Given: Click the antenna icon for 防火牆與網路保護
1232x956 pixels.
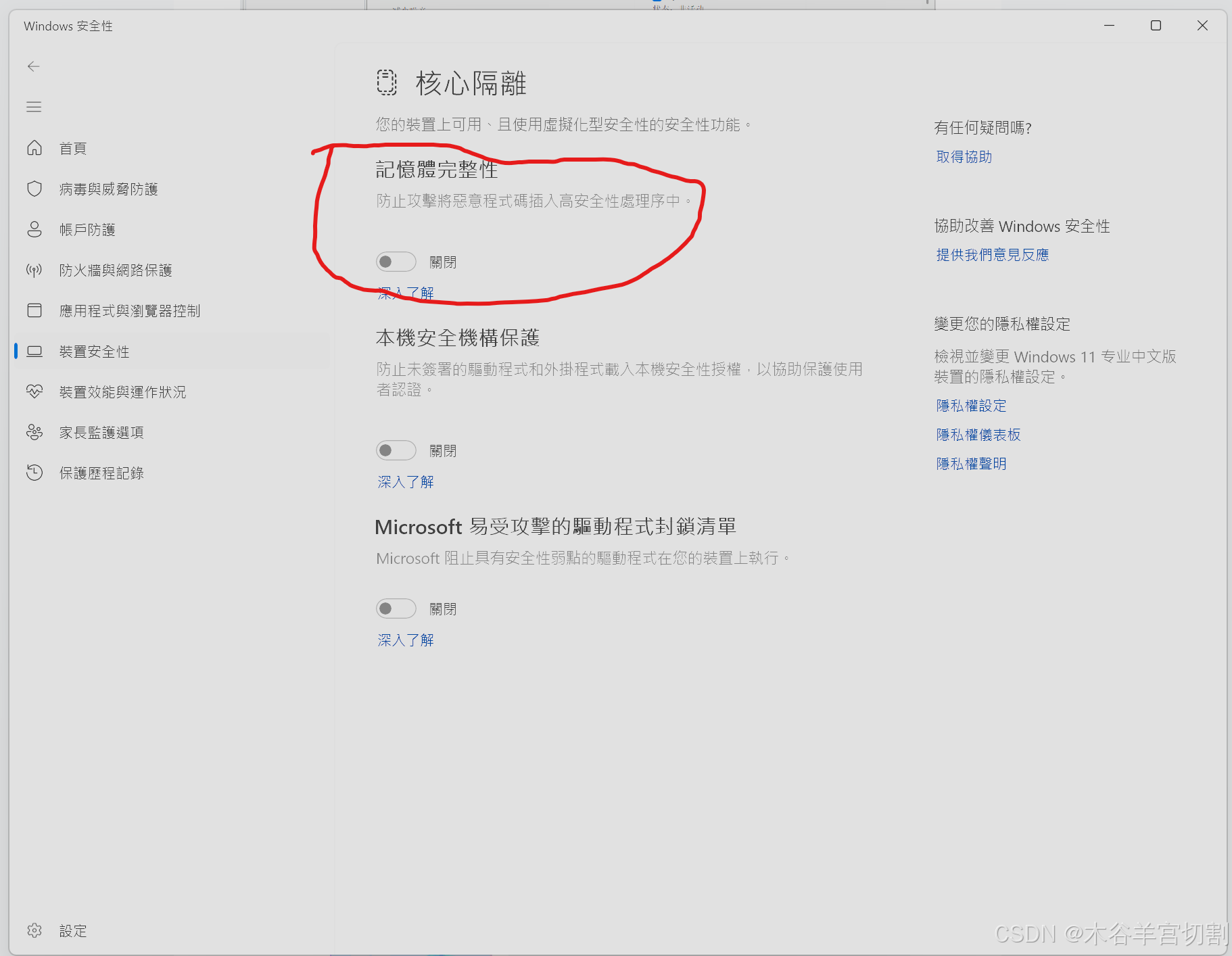Looking at the screenshot, I should [x=34, y=270].
